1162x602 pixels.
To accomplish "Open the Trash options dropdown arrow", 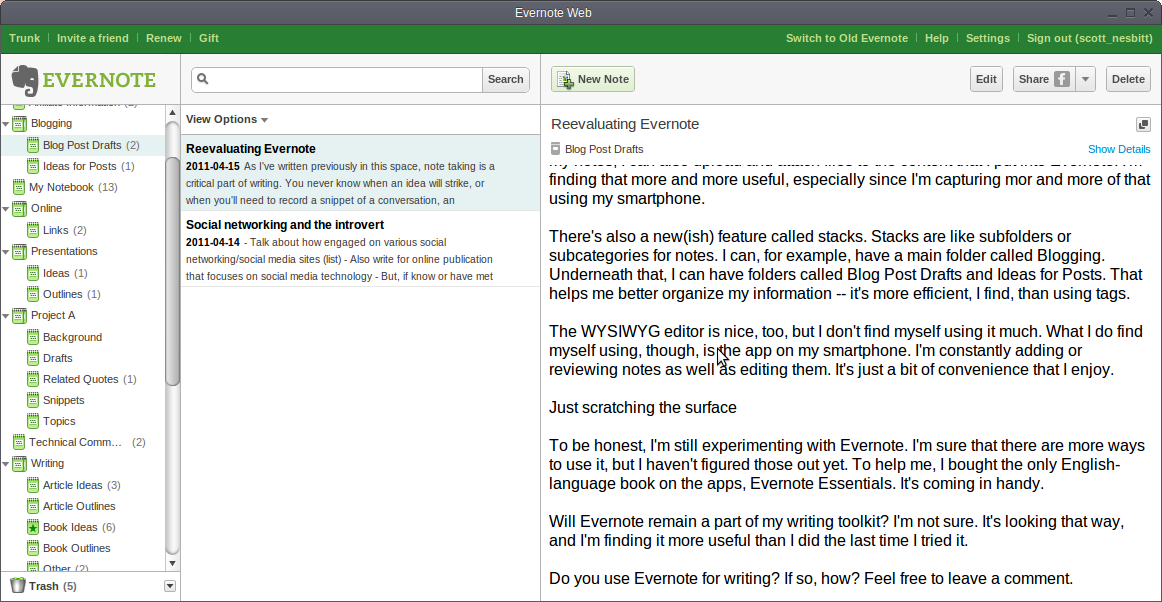I will click(169, 586).
